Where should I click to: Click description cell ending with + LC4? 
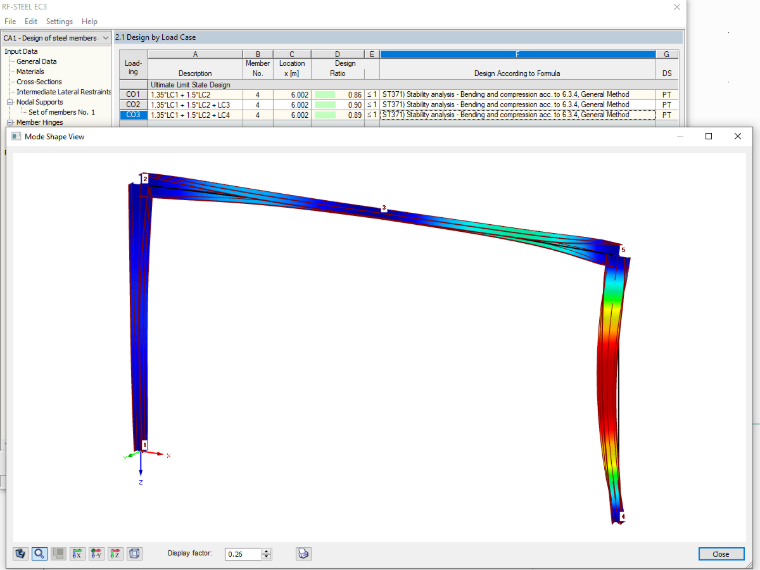pyautogui.click(x=195, y=115)
